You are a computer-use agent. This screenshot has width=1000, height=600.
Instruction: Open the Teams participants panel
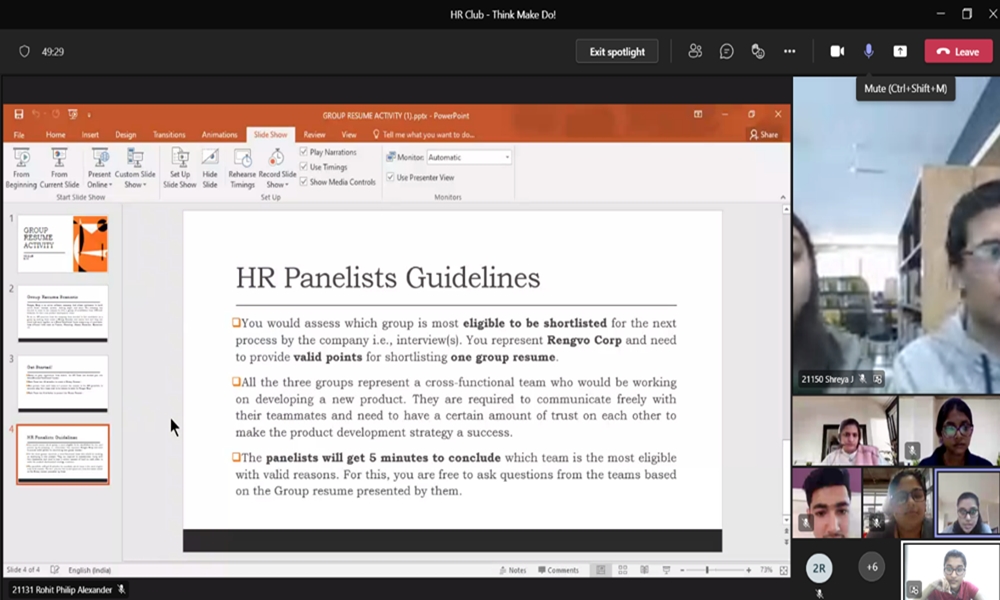click(x=695, y=52)
